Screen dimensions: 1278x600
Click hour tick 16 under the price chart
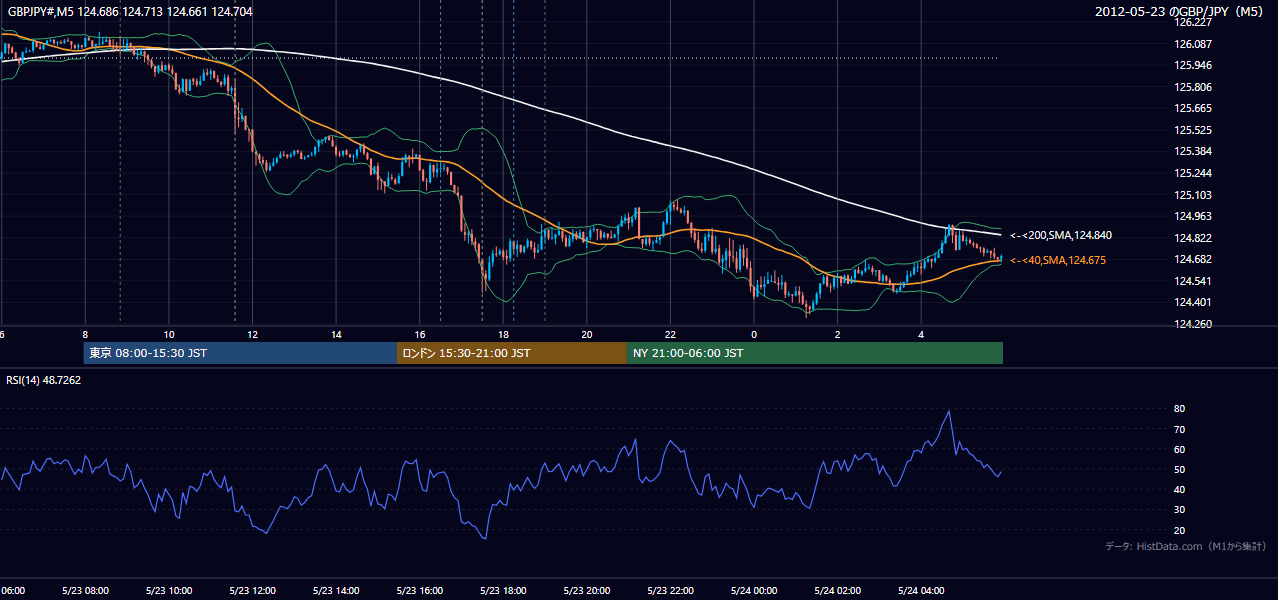coord(420,334)
